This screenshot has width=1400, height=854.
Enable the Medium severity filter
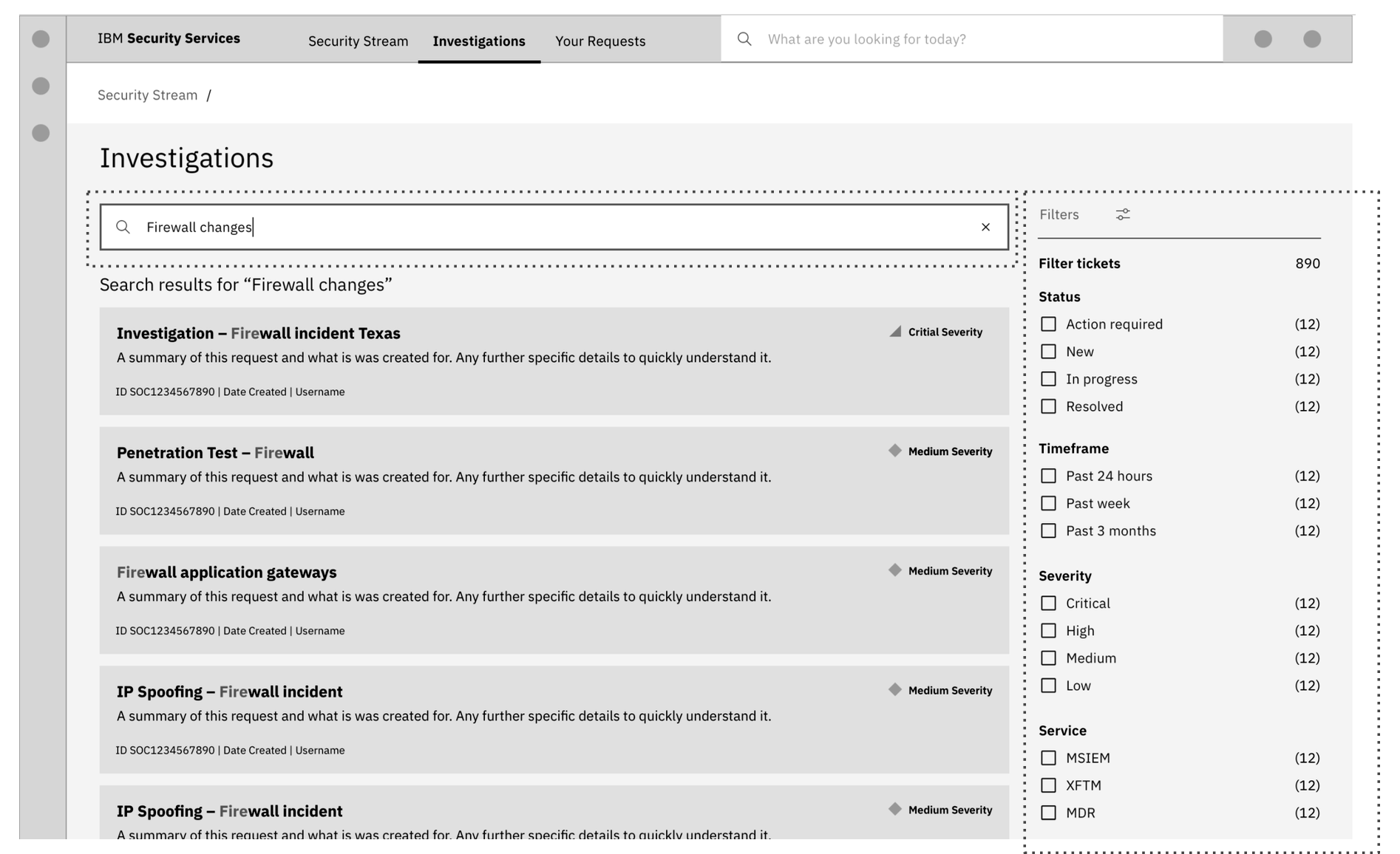point(1048,658)
